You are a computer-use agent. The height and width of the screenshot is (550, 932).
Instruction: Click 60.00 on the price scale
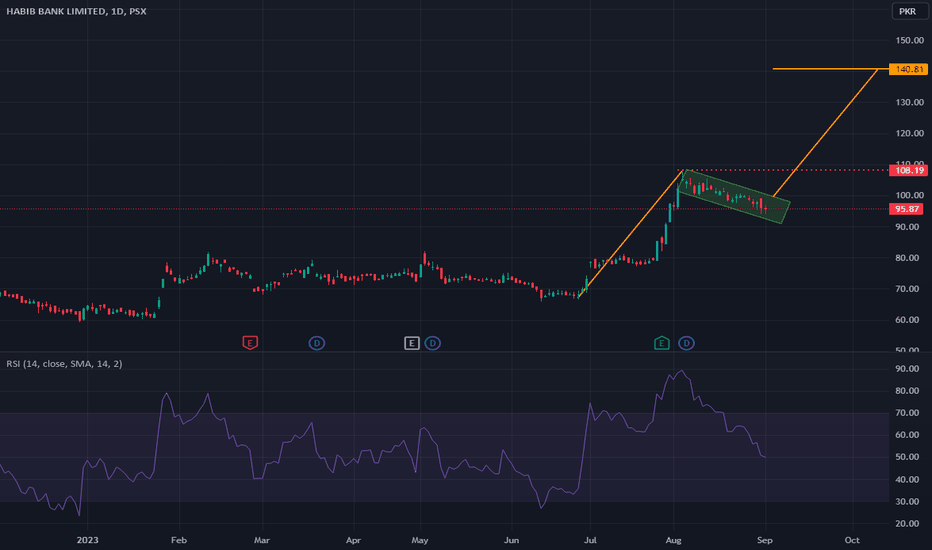coord(907,320)
